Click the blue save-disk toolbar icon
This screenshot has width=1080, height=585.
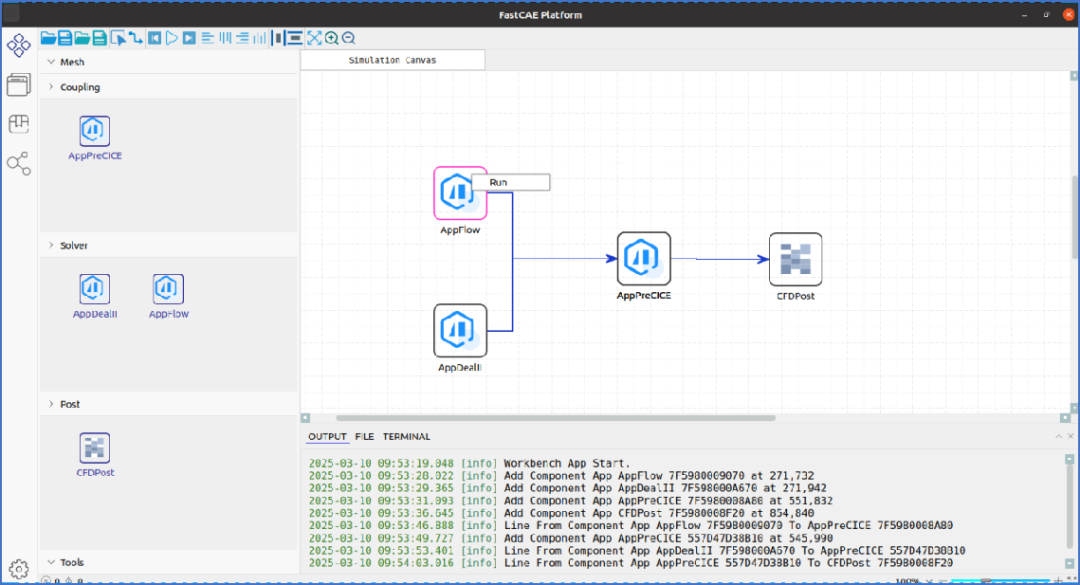click(65, 38)
